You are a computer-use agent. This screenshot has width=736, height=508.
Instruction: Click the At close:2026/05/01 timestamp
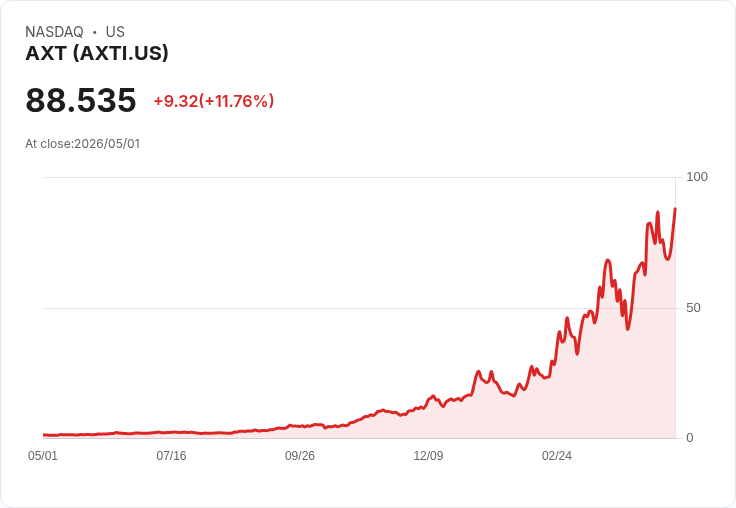(x=83, y=144)
